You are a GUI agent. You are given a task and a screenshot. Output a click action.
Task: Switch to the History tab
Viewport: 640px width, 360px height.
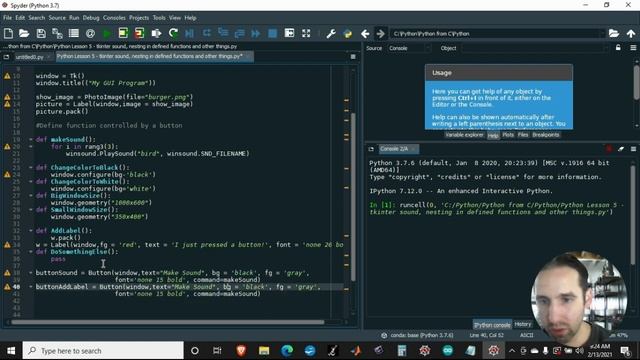522,324
